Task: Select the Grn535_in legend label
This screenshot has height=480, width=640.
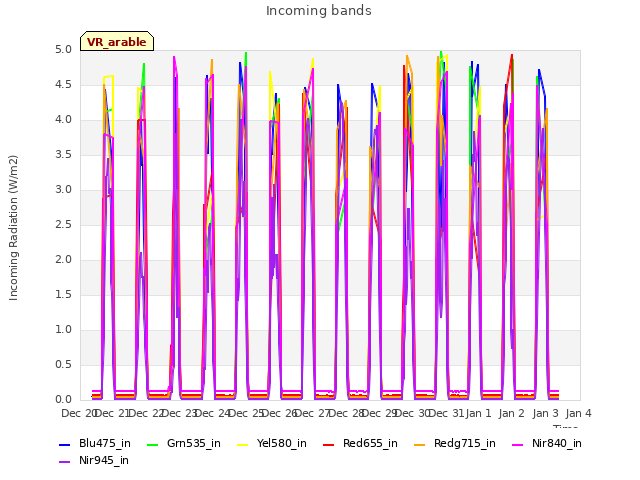Action: pyautogui.click(x=194, y=444)
